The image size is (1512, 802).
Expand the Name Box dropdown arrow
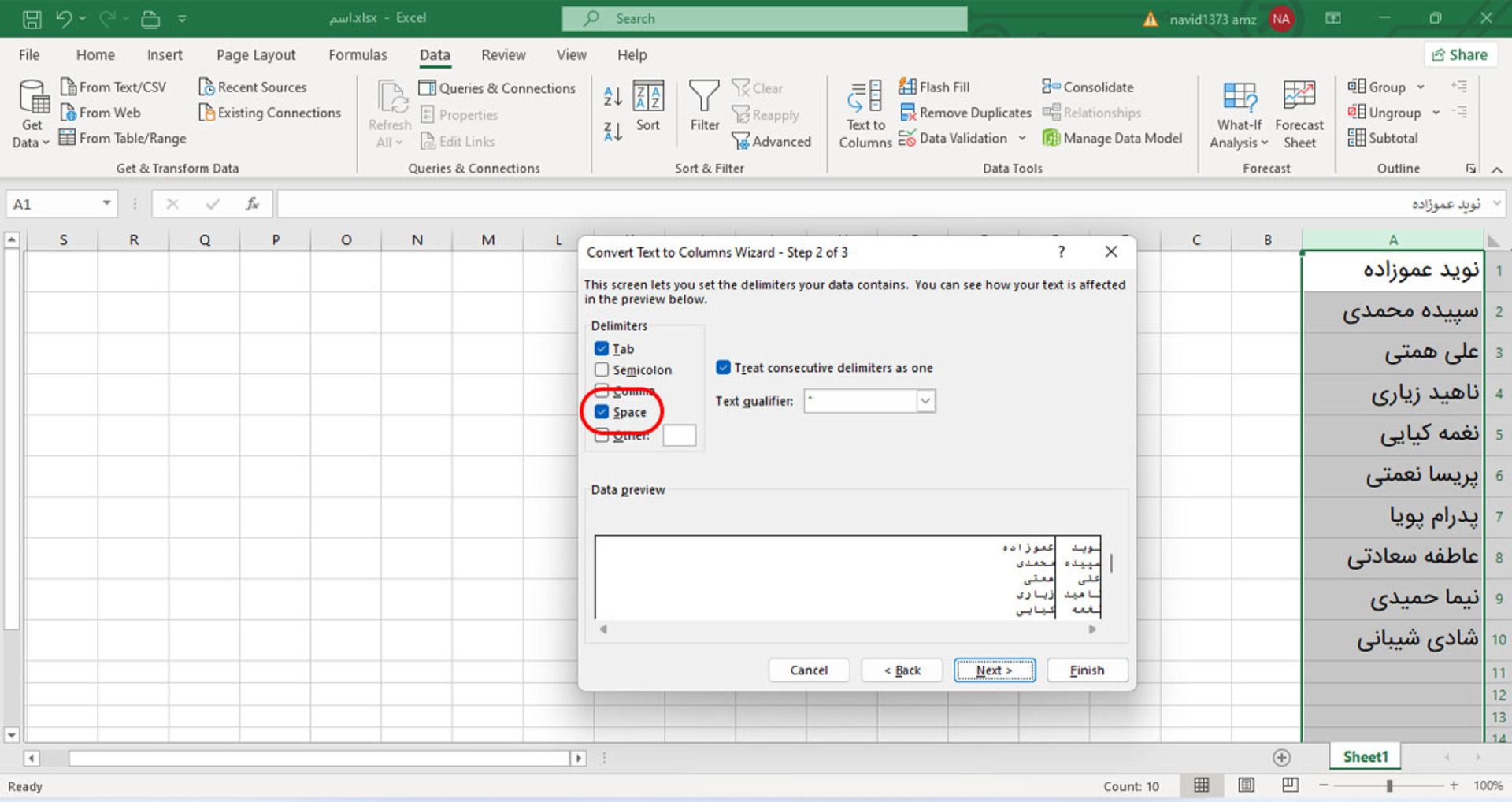106,204
